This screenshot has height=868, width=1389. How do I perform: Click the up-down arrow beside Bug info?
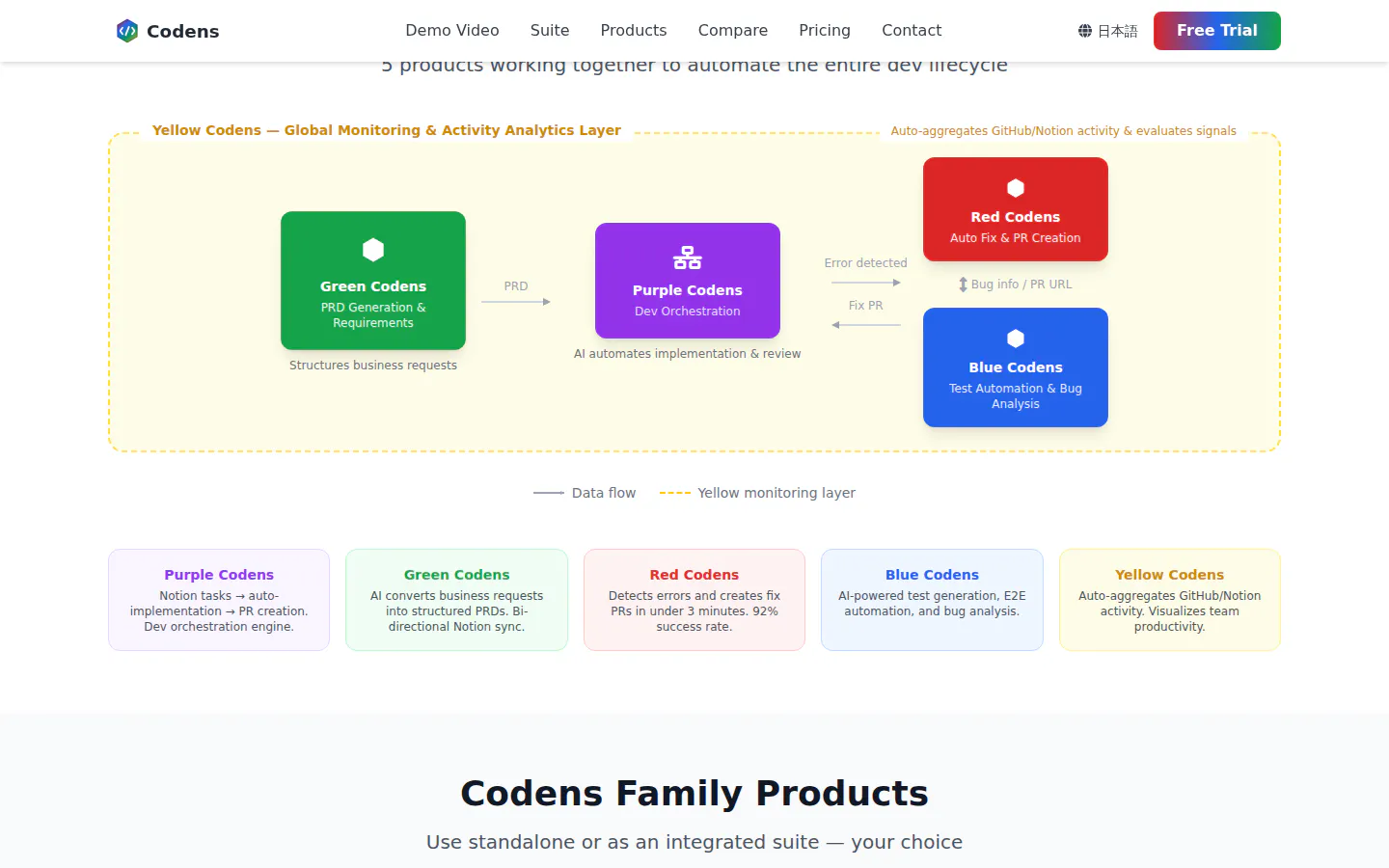click(x=963, y=285)
